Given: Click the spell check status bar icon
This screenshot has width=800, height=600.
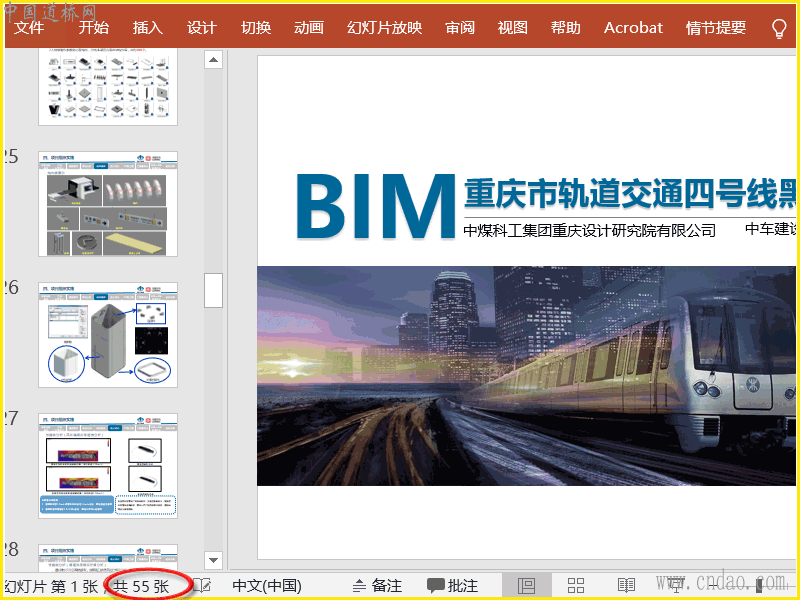Looking at the screenshot, I should 203,585.
